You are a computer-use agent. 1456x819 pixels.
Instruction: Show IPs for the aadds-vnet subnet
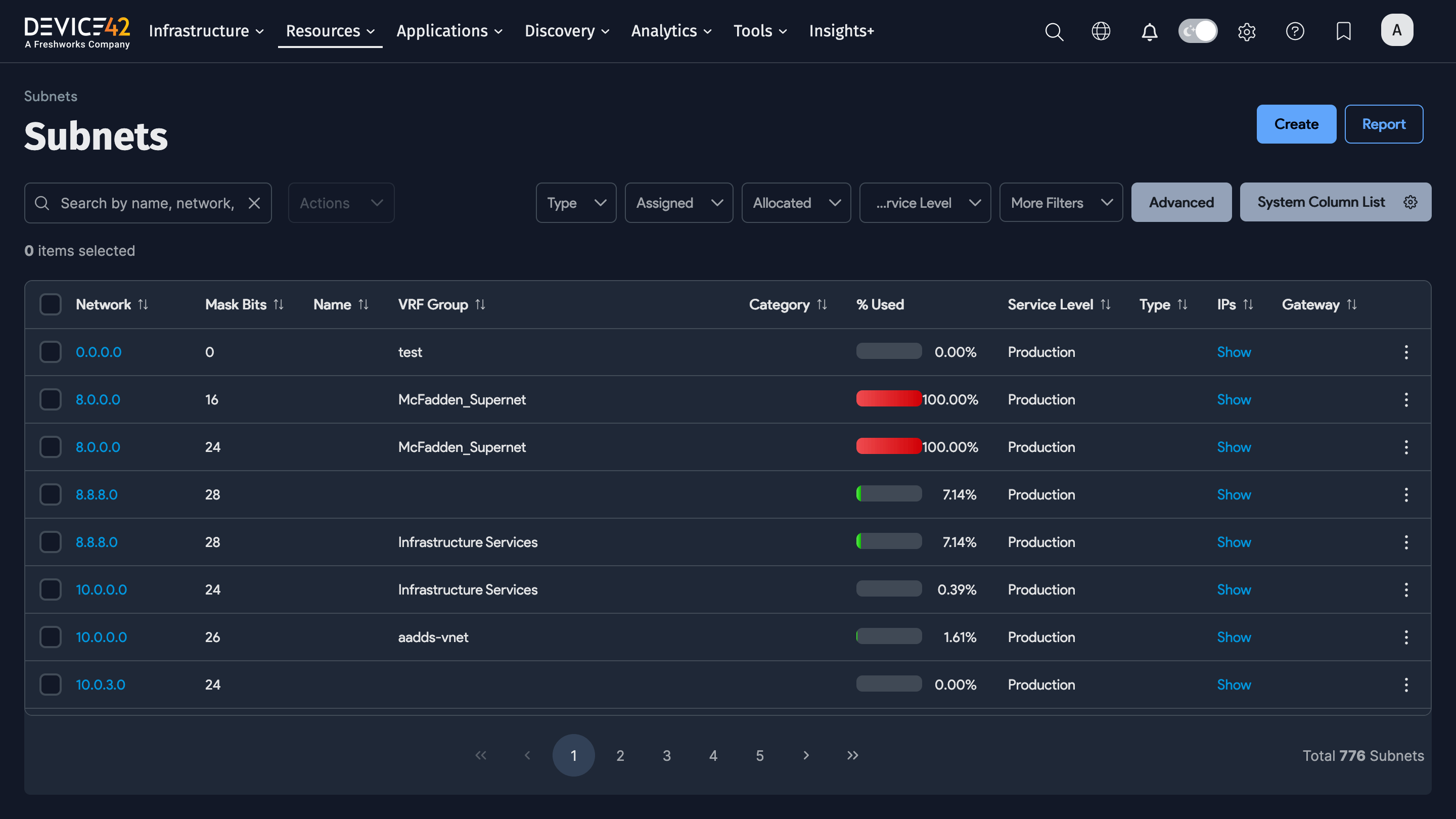point(1234,637)
